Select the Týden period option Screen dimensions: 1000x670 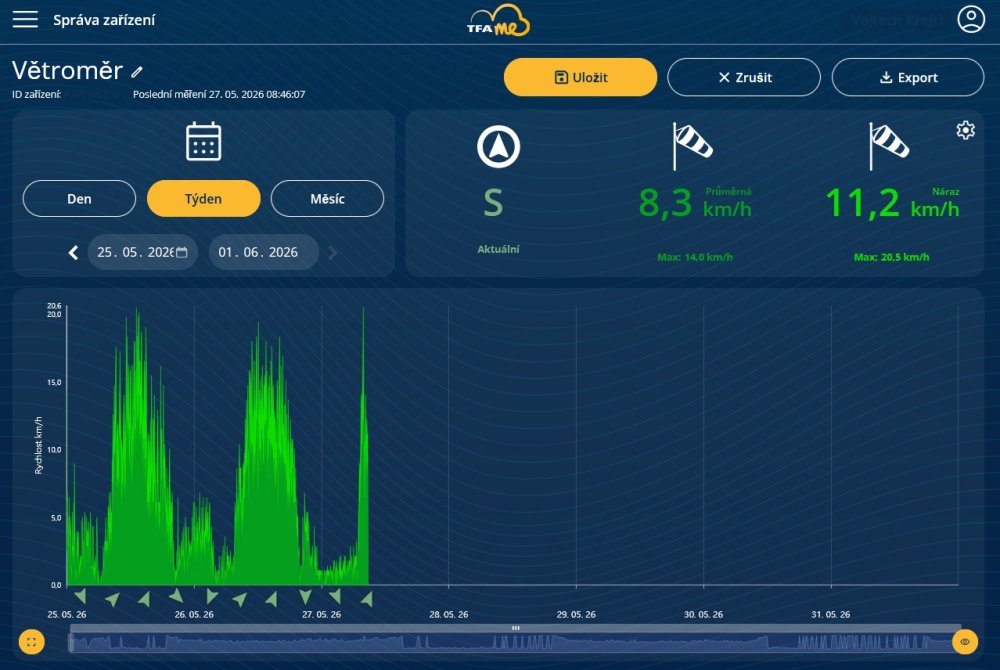[x=203, y=199]
